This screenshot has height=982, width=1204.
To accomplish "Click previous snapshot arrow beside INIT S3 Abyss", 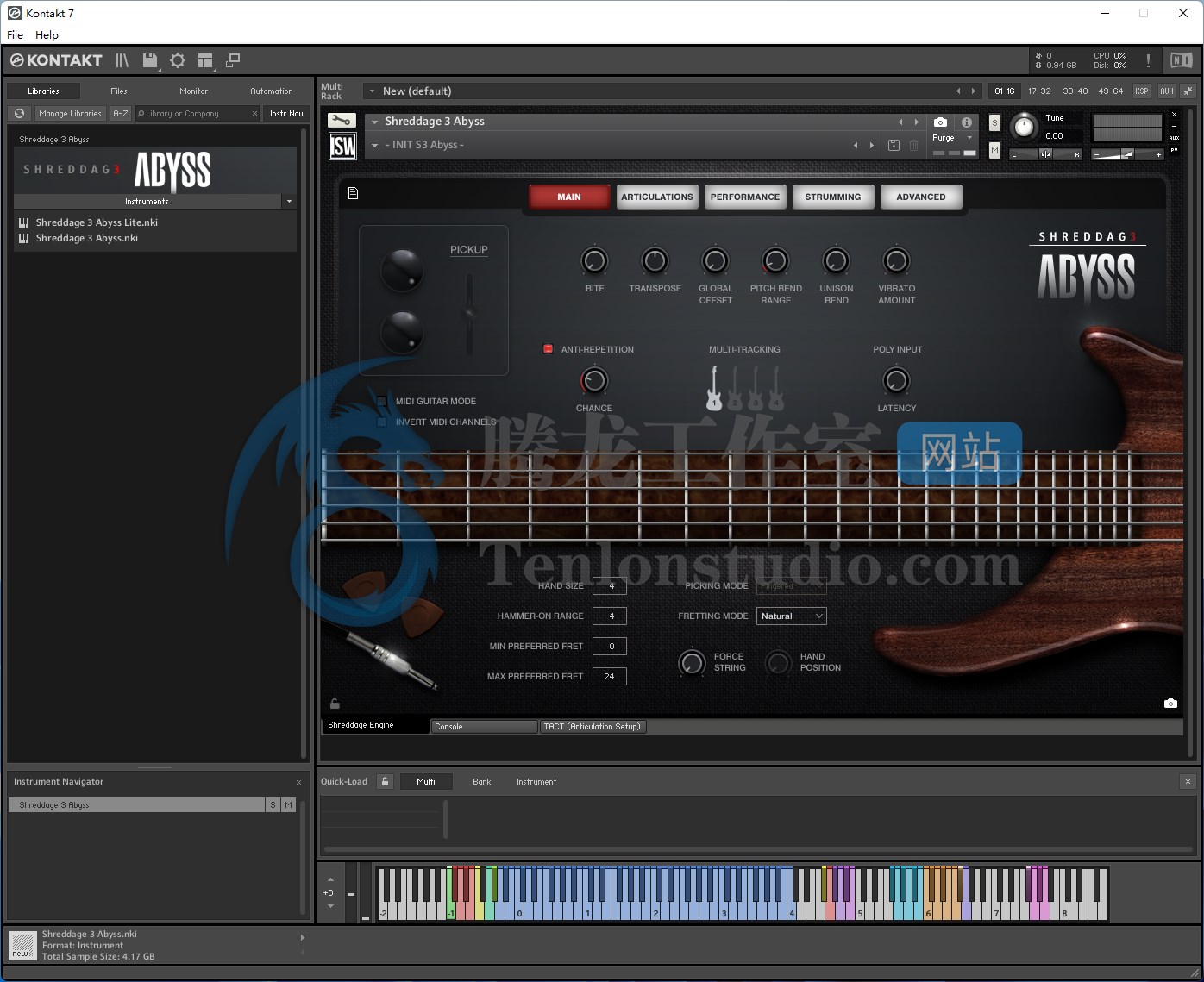I will (x=856, y=145).
